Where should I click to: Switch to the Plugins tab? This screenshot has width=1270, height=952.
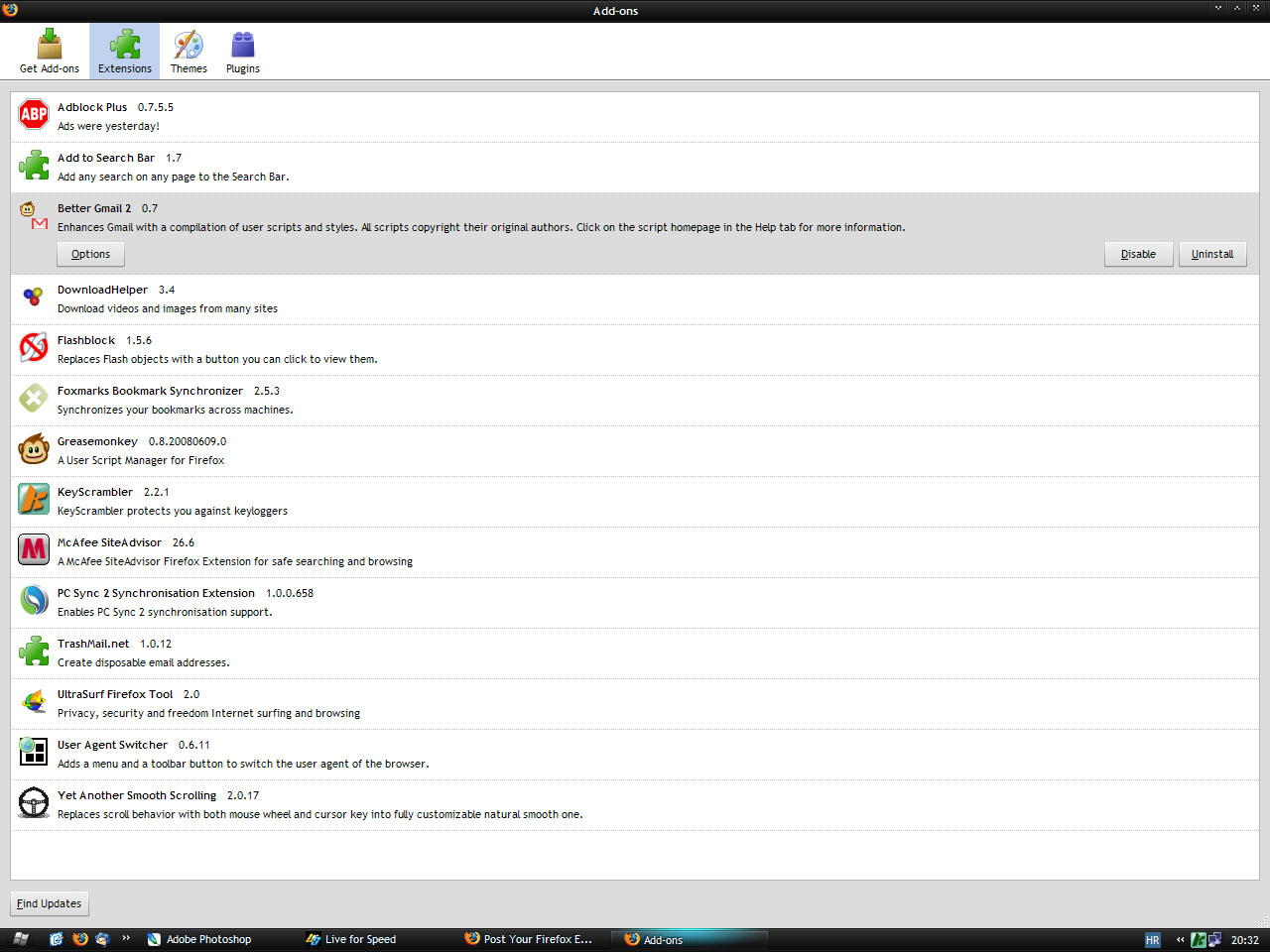point(243,51)
